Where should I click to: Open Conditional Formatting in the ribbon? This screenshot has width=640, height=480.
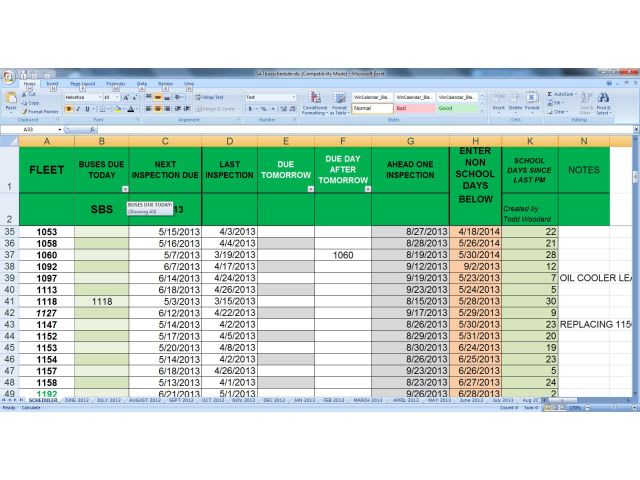pos(314,103)
